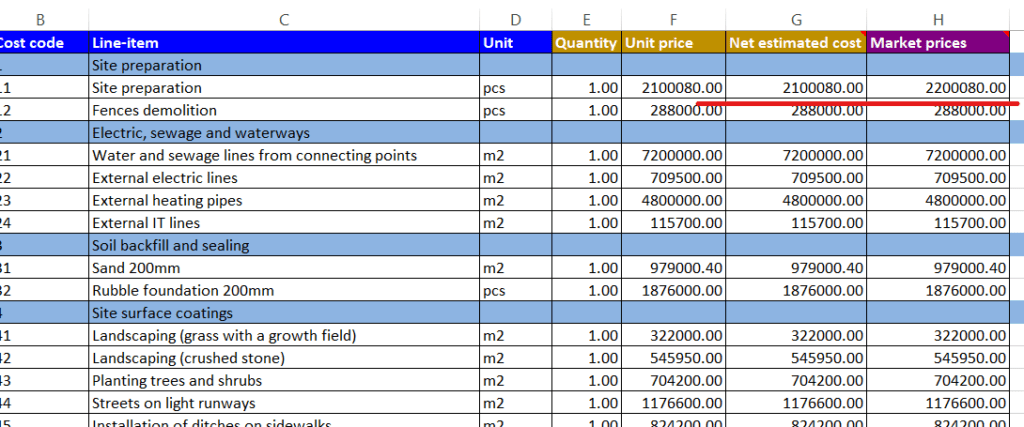
Task: Click the "Landscaping (crushed stone)" cell
Action: pos(283,358)
